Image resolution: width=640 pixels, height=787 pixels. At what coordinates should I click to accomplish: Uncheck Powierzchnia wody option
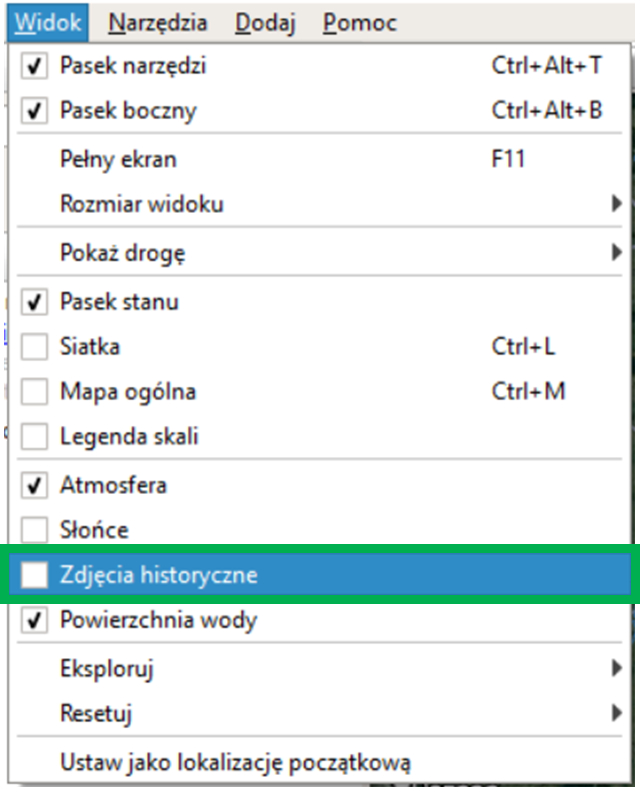click(x=35, y=620)
